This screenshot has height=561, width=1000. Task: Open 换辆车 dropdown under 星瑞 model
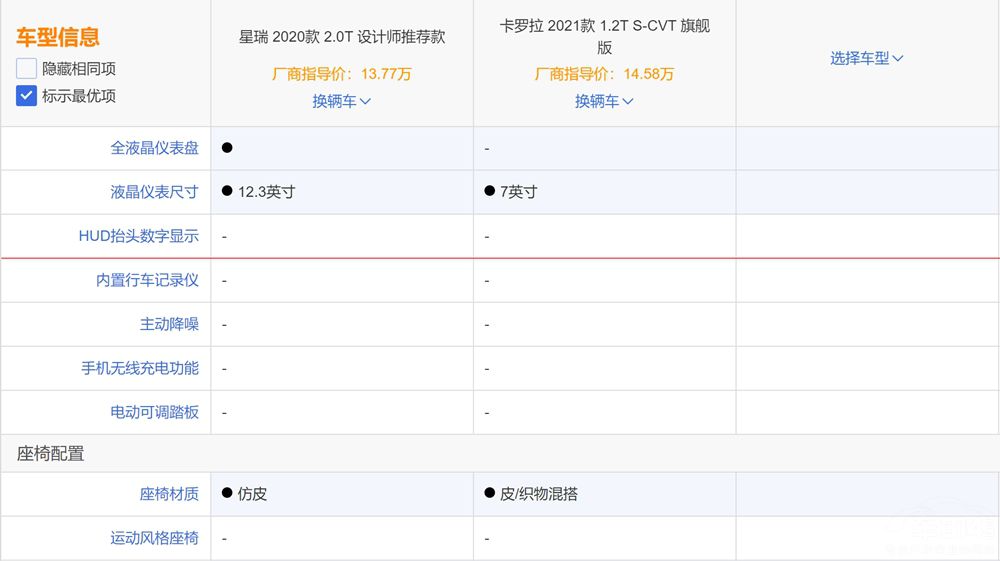341,101
